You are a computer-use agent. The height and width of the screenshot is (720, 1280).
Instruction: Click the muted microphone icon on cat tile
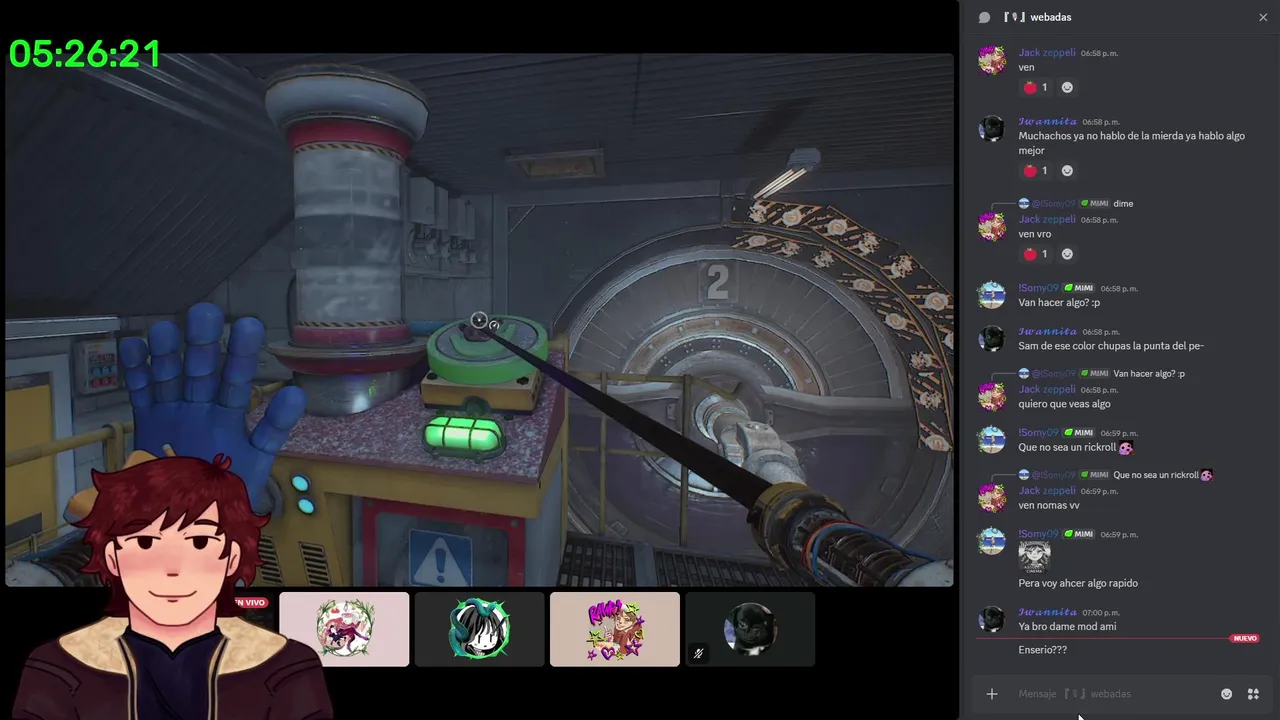[698, 653]
